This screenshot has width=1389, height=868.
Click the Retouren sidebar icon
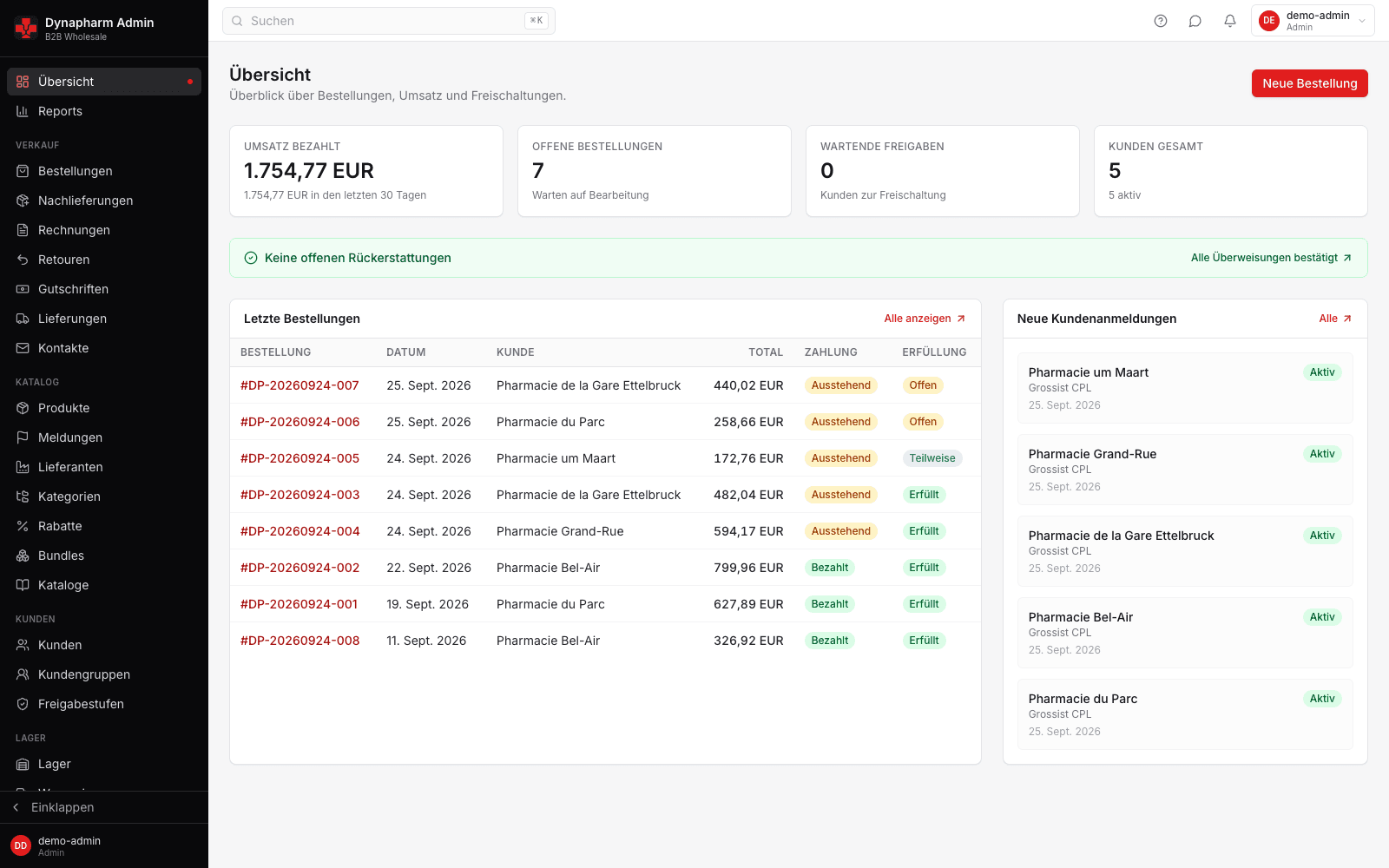(x=23, y=260)
